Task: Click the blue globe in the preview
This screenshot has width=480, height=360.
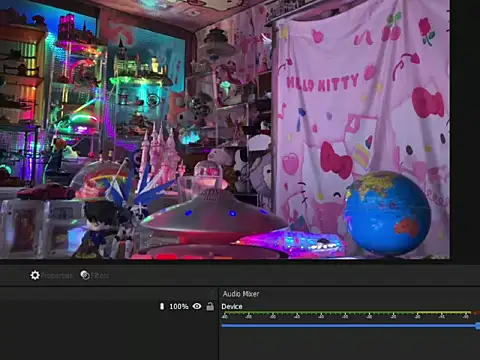Action: point(387,213)
